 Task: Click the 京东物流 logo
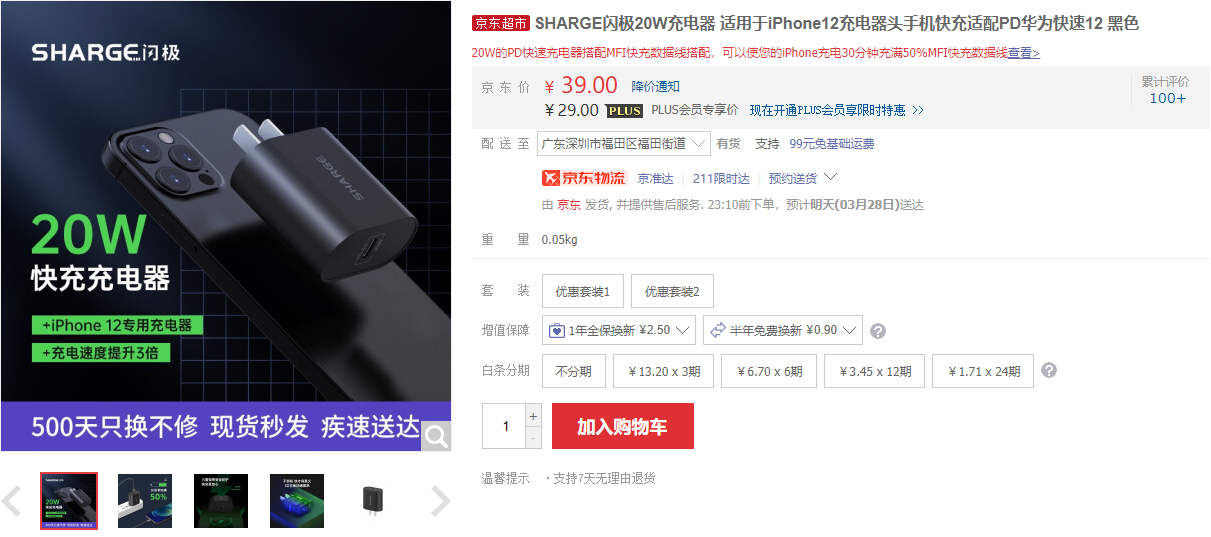click(583, 178)
